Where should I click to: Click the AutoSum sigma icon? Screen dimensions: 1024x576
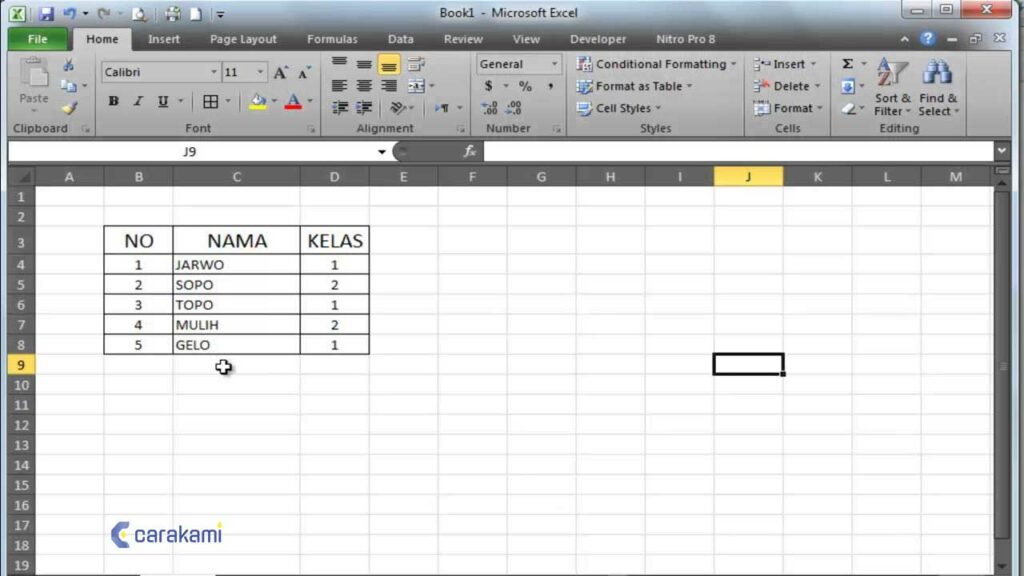[847, 63]
